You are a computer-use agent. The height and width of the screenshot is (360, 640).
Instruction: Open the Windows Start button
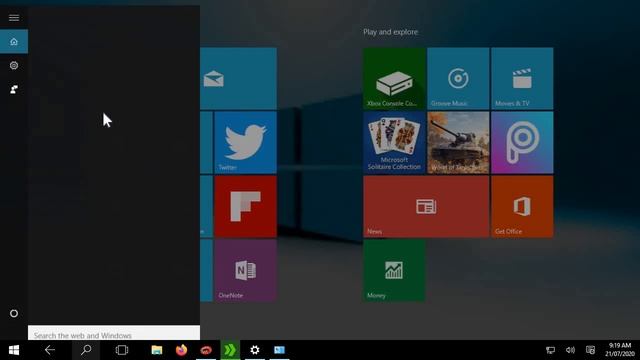(14, 350)
